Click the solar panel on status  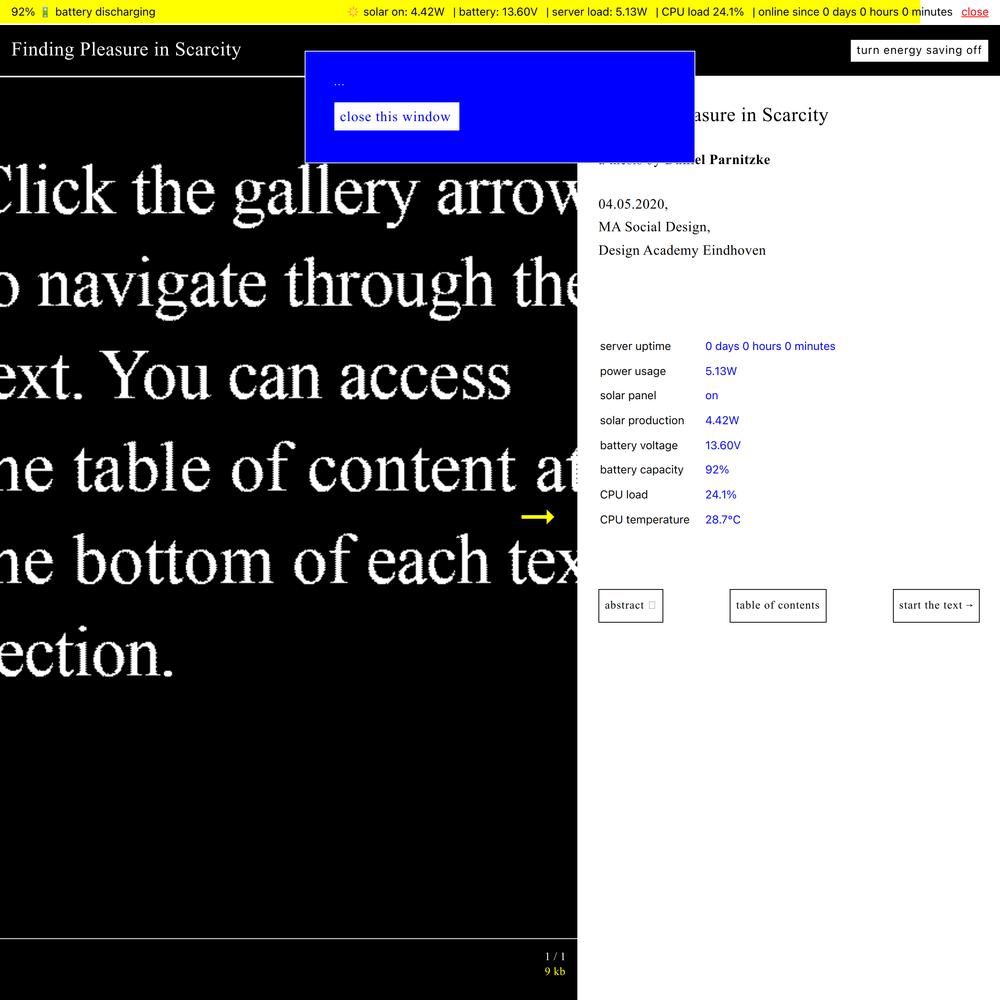711,396
